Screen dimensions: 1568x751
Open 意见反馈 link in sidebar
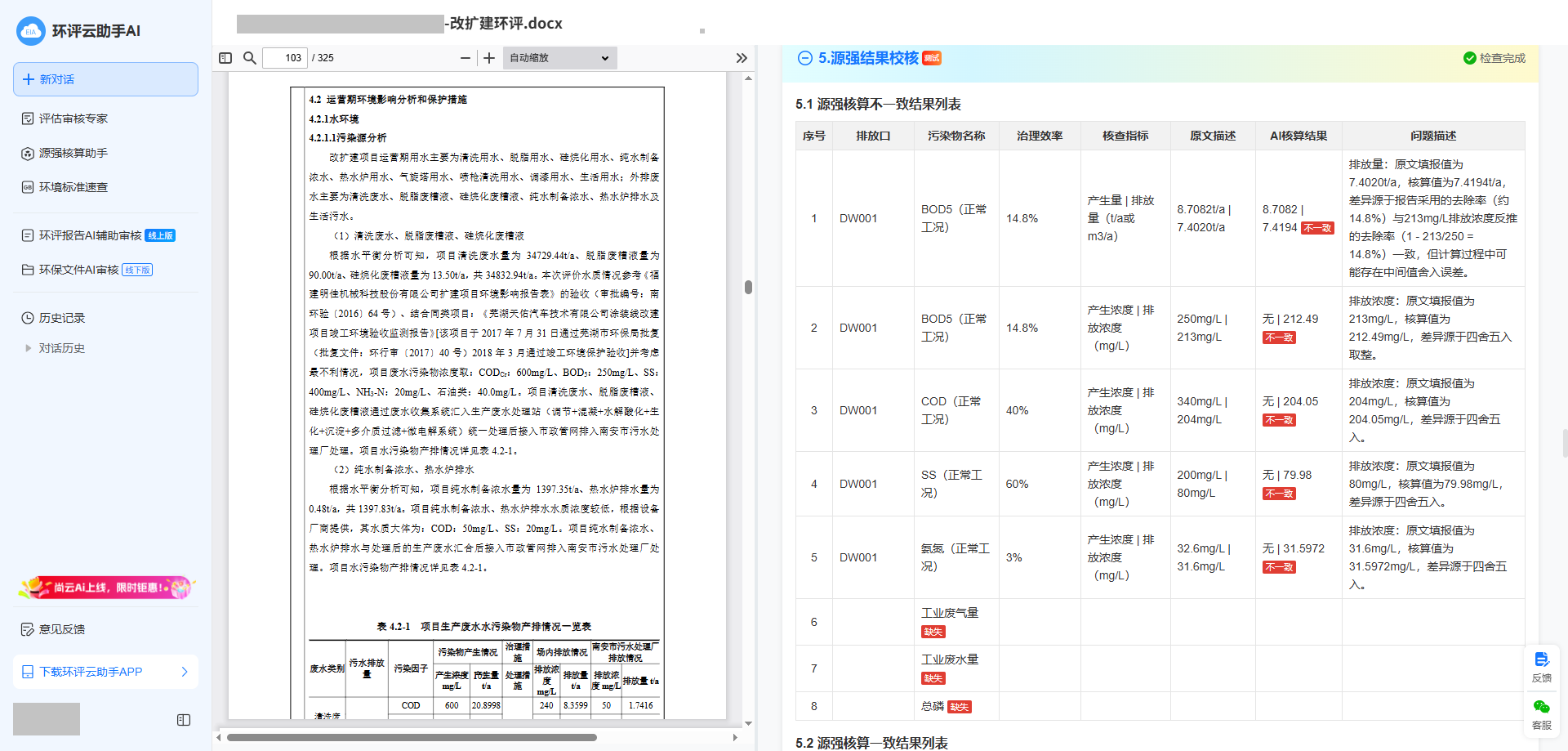tap(62, 629)
